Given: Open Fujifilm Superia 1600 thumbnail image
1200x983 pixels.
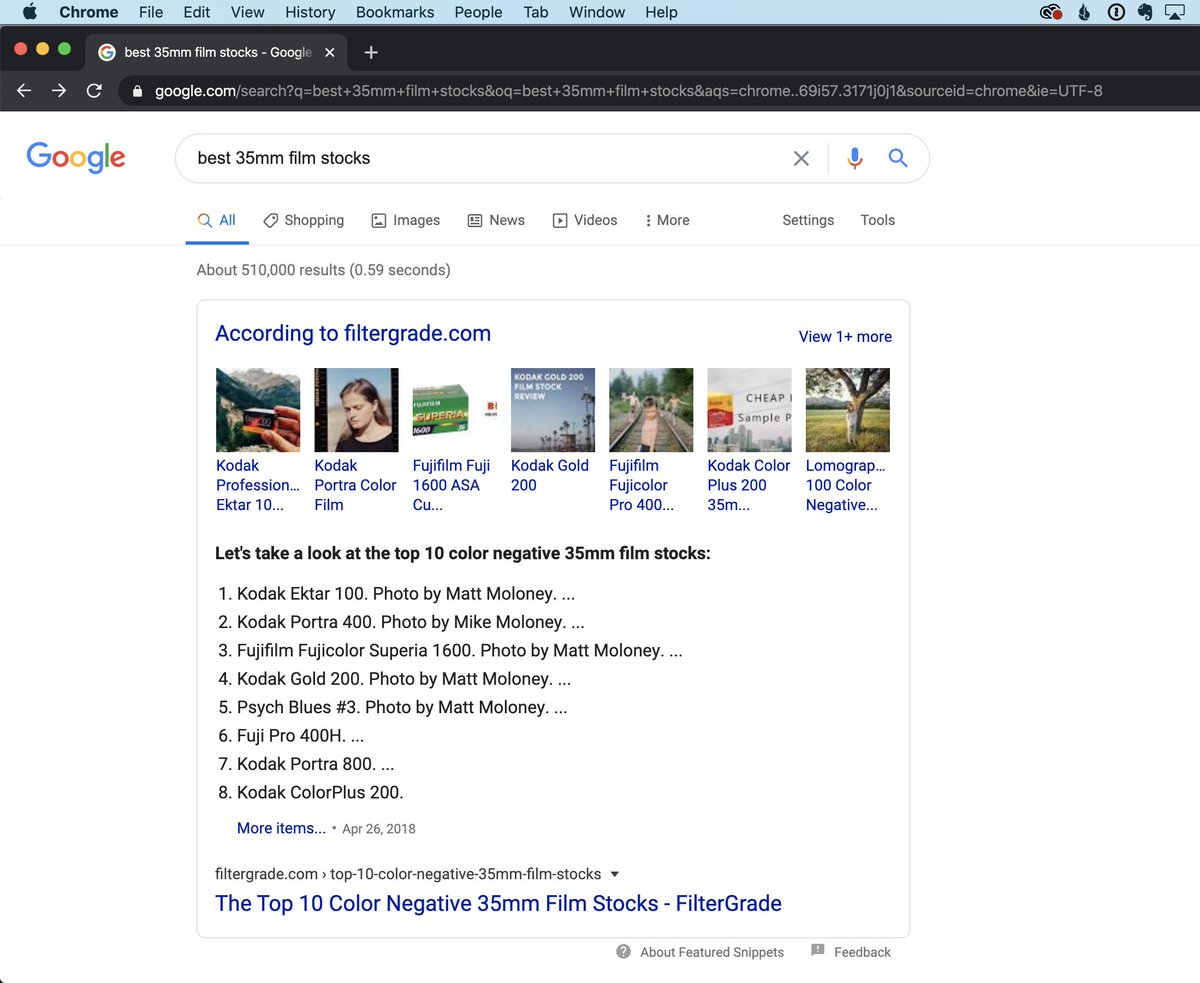Looking at the screenshot, I should 454,410.
